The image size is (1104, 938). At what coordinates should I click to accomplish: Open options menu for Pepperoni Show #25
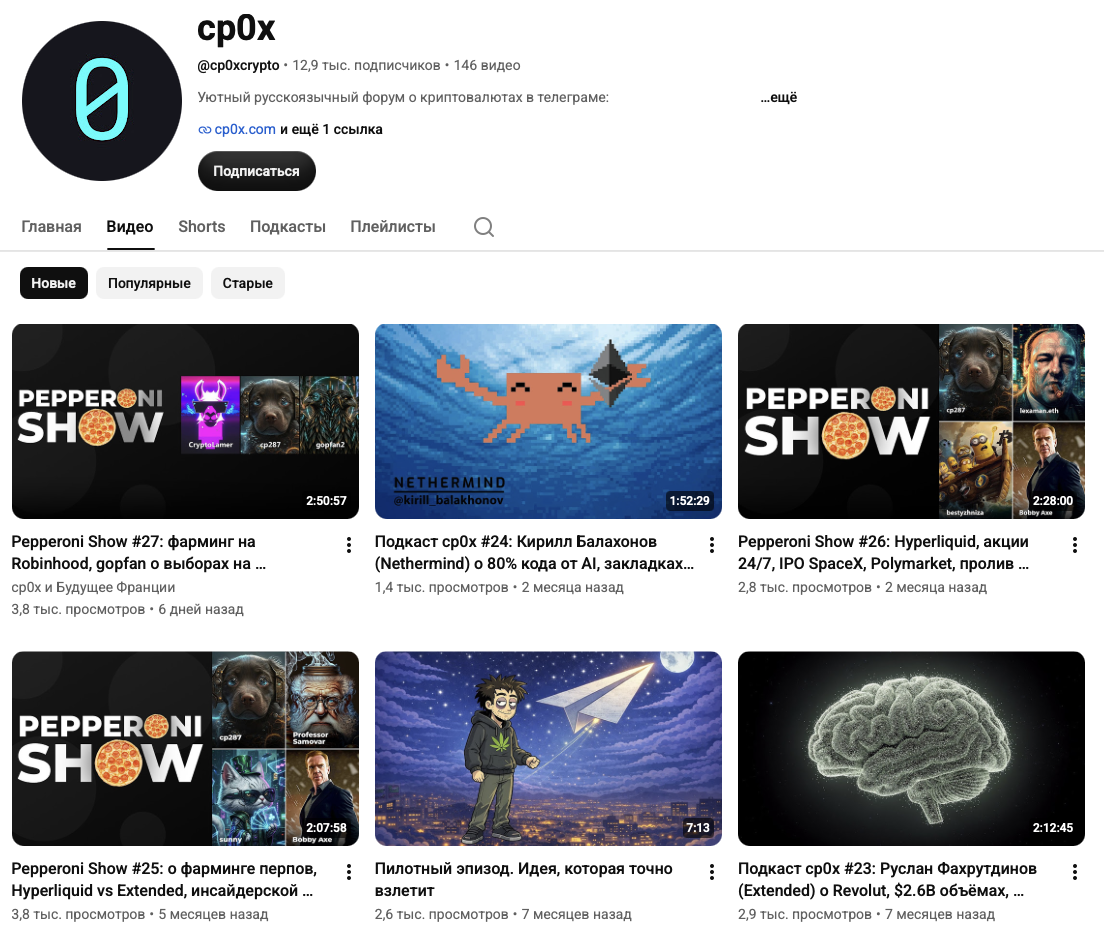tap(349, 873)
